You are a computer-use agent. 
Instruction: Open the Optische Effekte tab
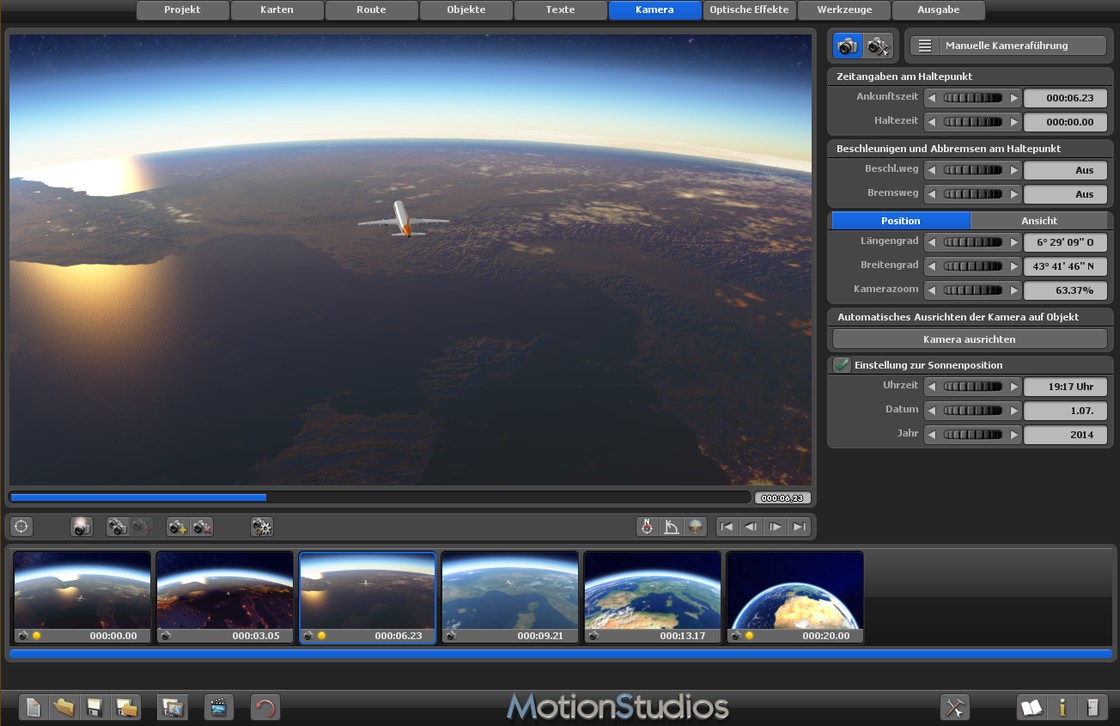click(749, 10)
